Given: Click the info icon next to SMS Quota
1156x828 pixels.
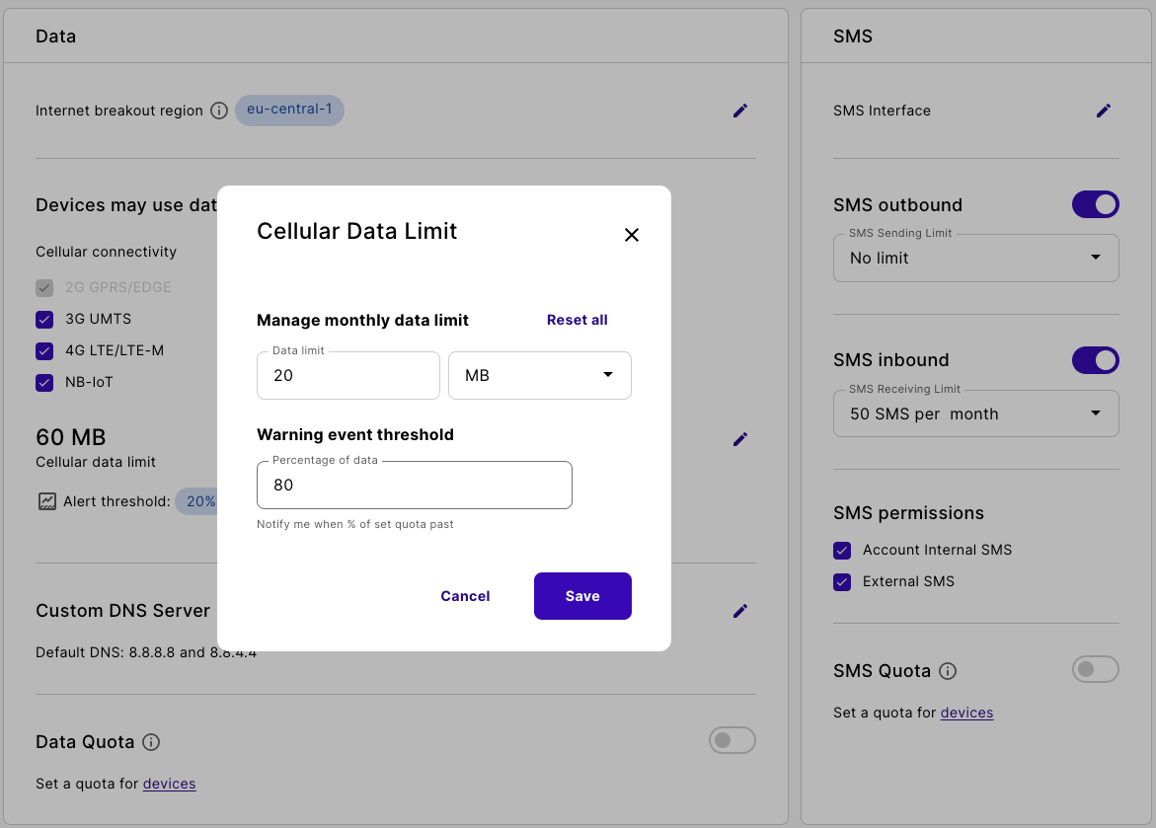Looking at the screenshot, I should [948, 671].
